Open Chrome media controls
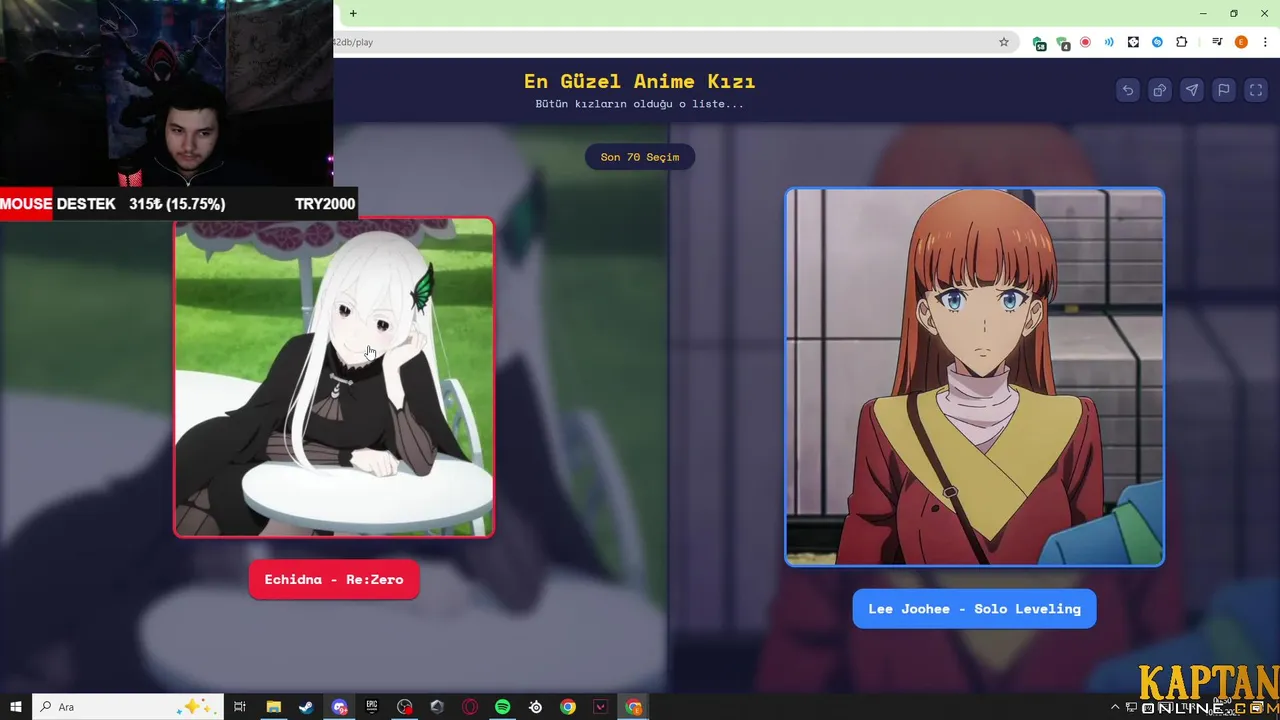 point(1217,42)
